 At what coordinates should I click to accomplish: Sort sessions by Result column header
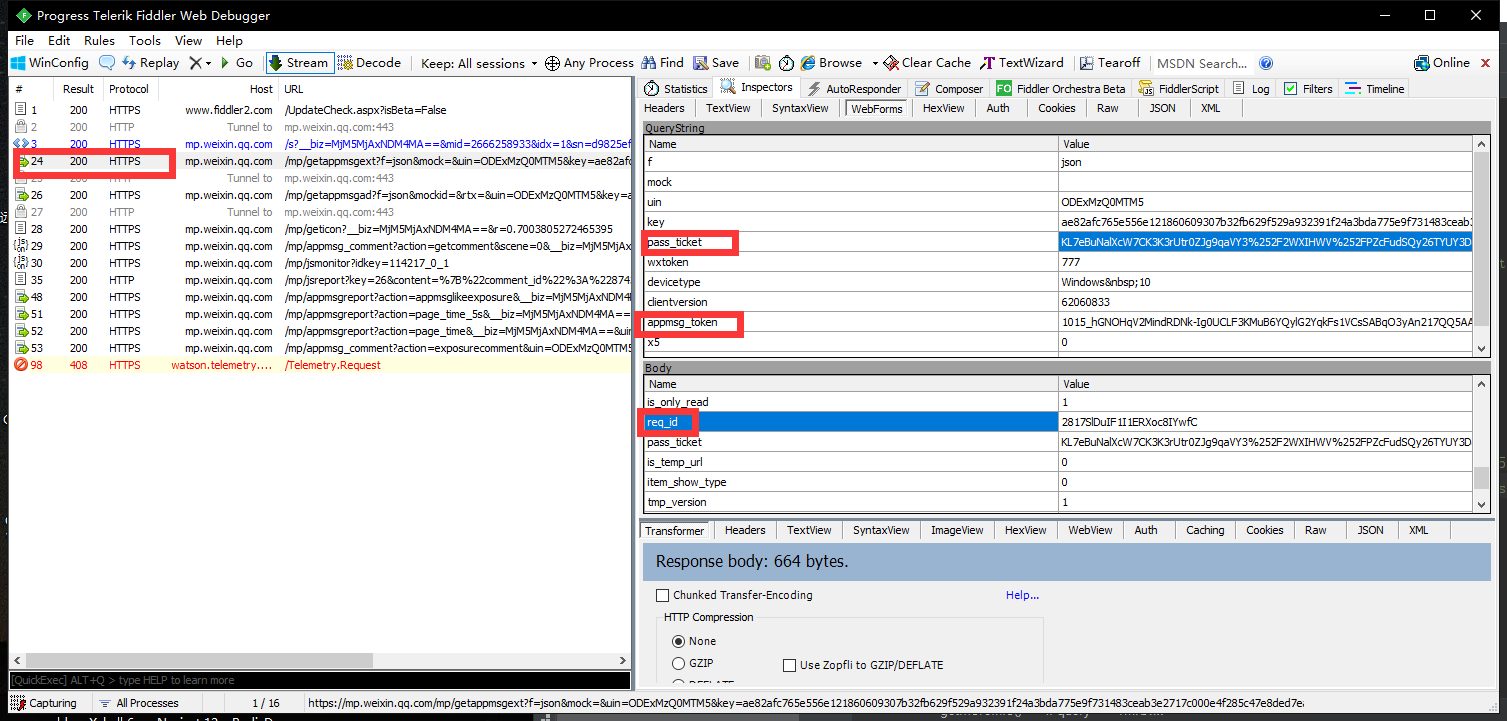(x=78, y=89)
